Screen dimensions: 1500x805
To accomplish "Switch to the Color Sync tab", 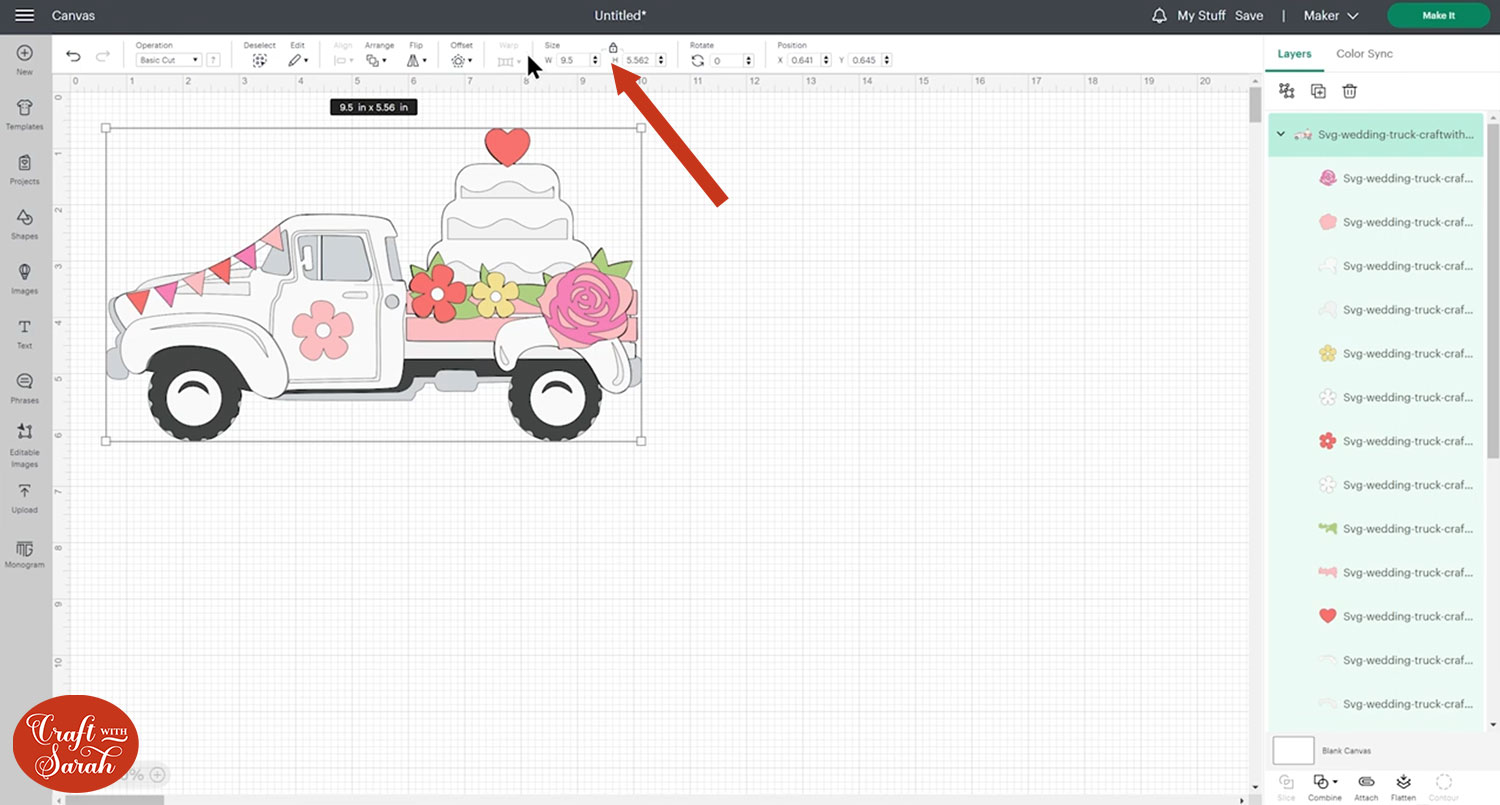I will coord(1364,54).
